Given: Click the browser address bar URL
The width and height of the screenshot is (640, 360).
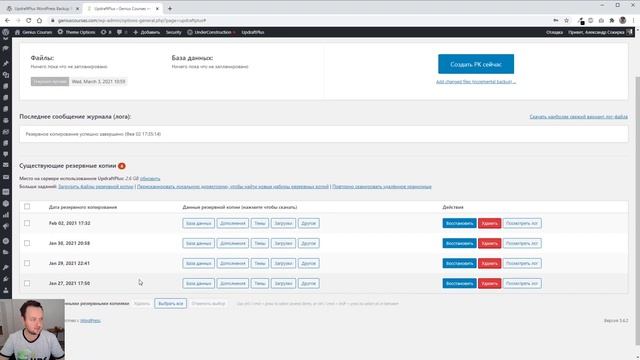Looking at the screenshot, I should pyautogui.click(x=132, y=20).
